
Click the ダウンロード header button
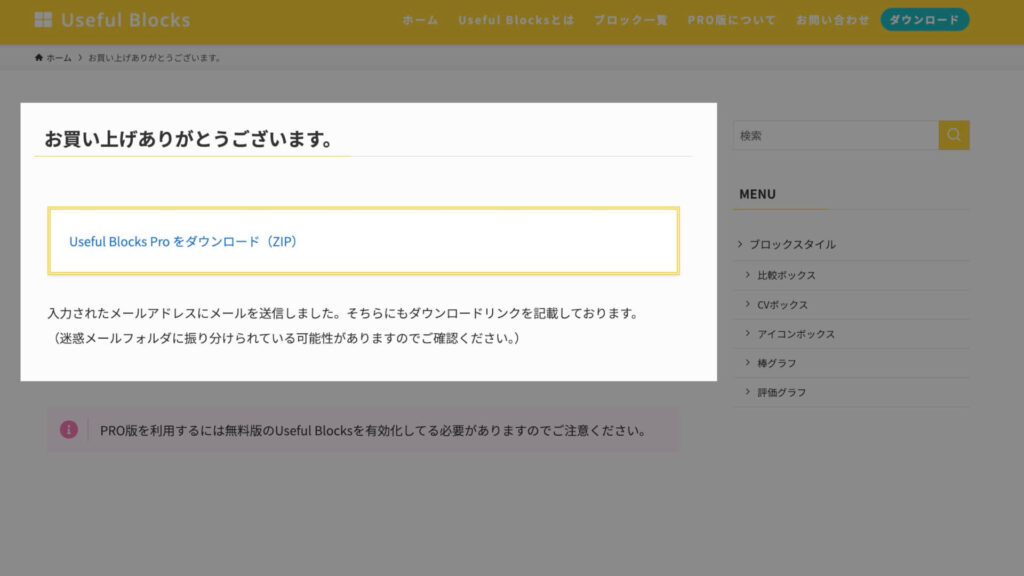point(924,20)
